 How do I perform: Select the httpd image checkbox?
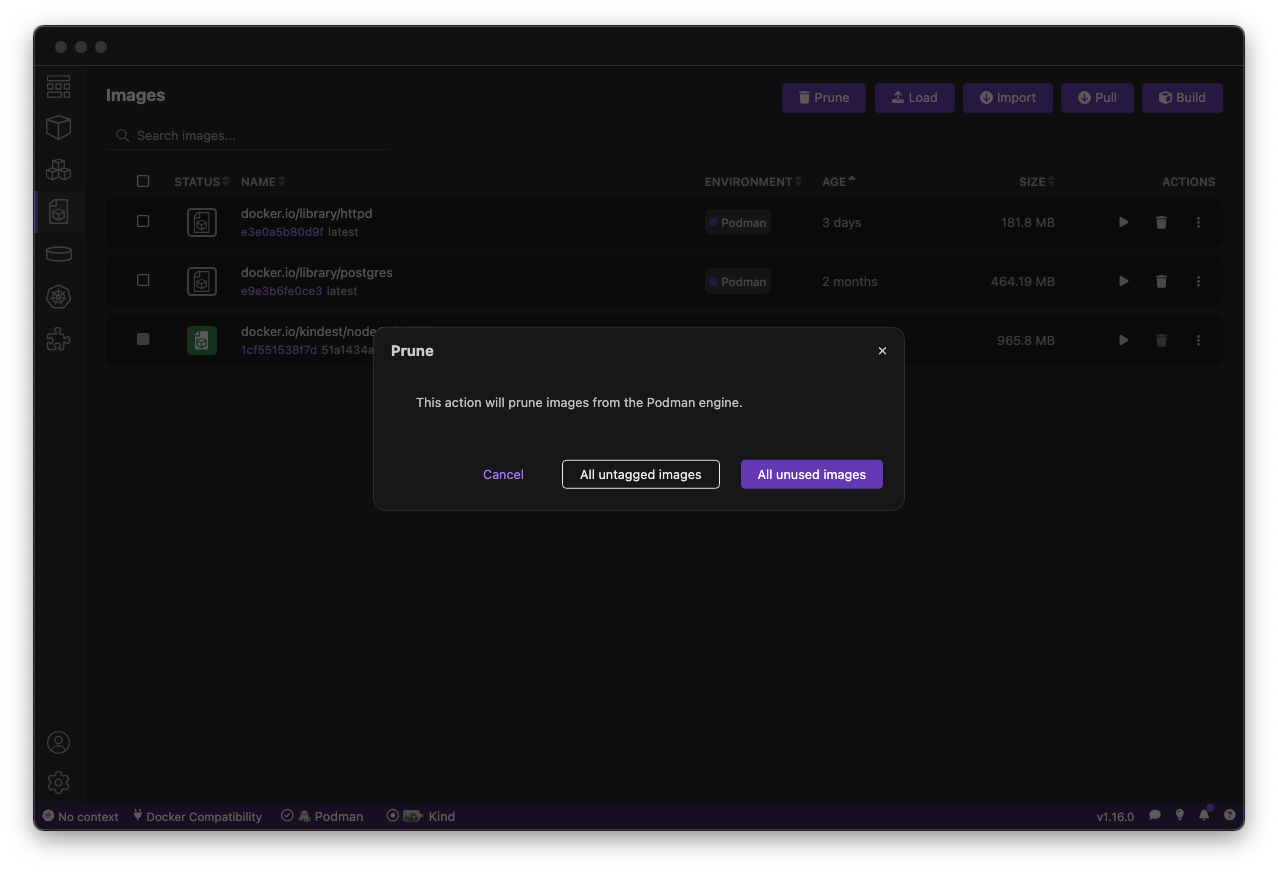[143, 221]
